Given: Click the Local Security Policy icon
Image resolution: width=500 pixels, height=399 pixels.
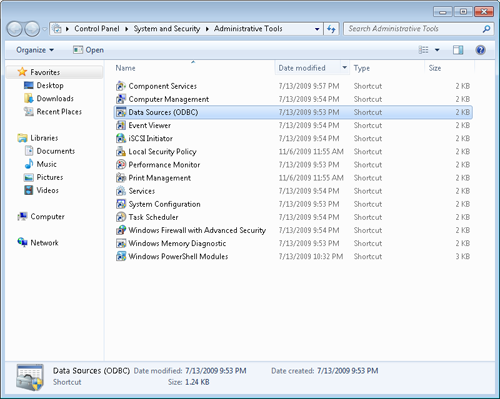Looking at the screenshot, I should coord(121,152).
